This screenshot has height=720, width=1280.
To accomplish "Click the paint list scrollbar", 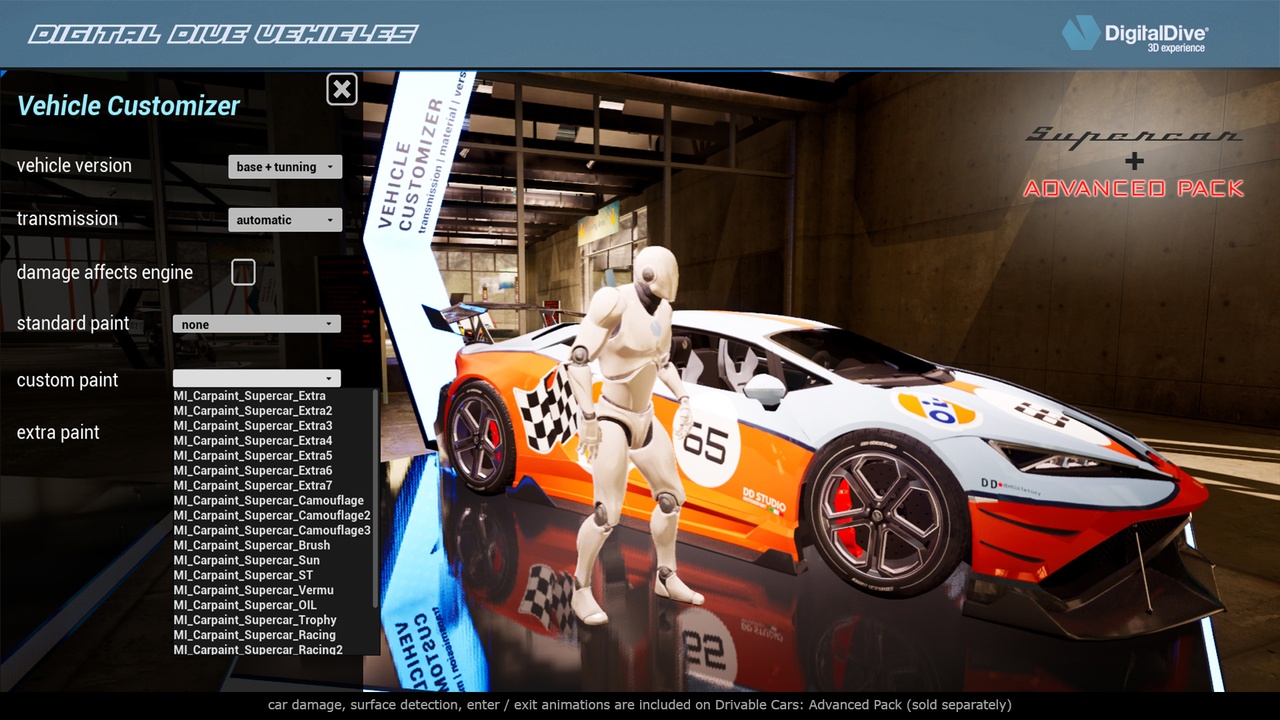I will click(376, 500).
